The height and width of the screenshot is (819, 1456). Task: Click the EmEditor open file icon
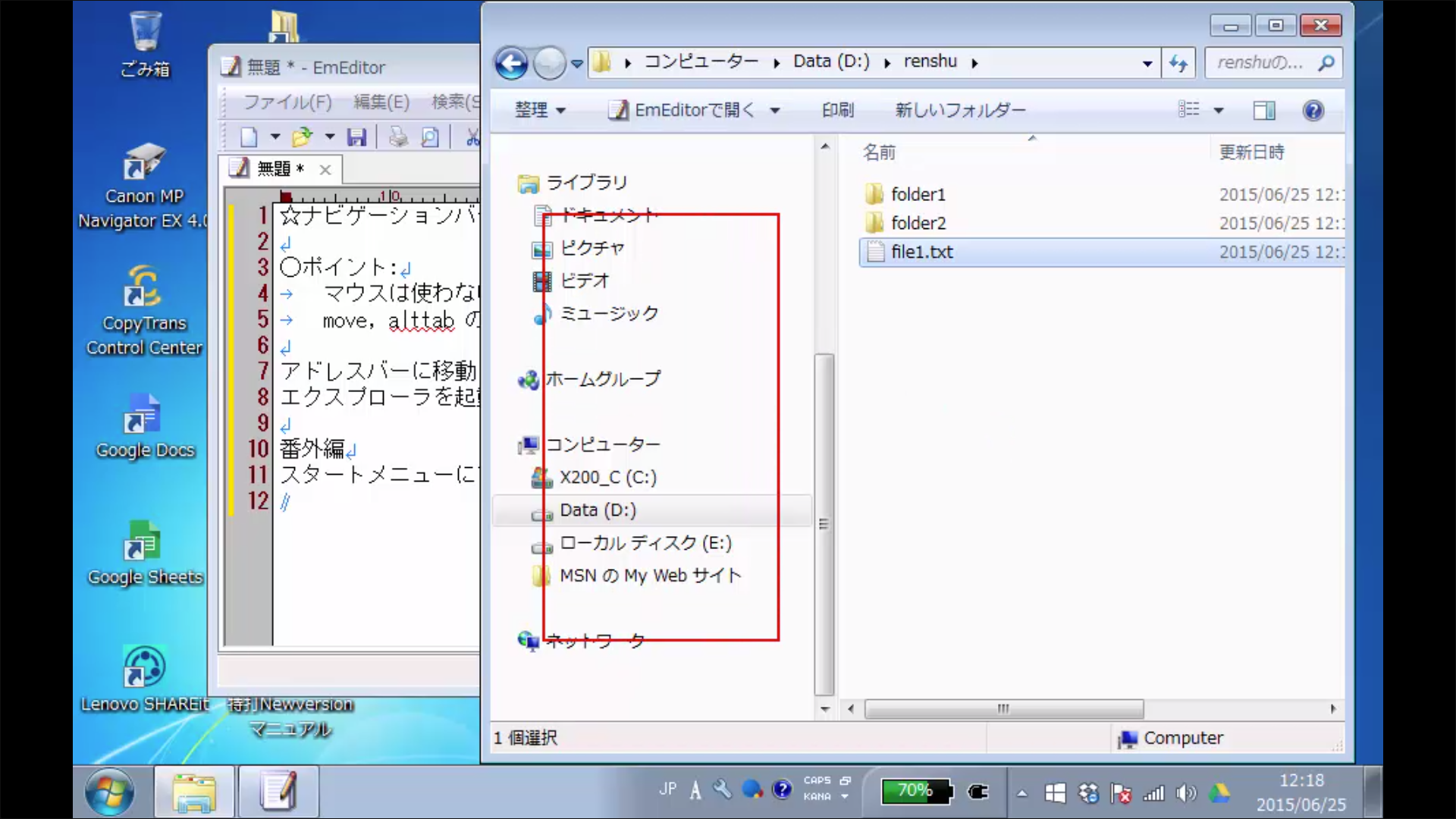point(302,137)
